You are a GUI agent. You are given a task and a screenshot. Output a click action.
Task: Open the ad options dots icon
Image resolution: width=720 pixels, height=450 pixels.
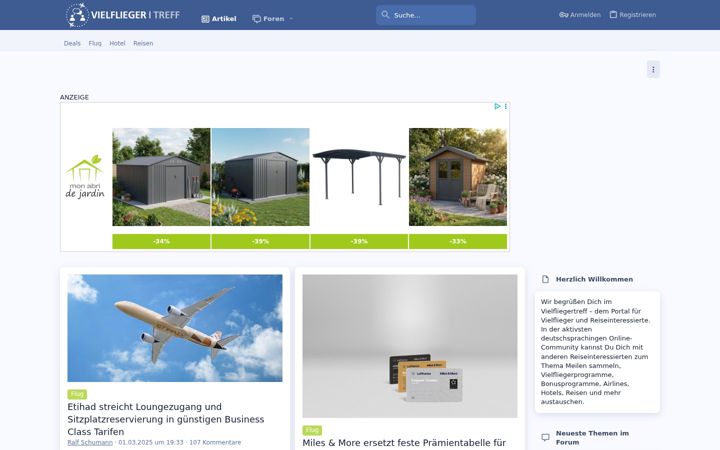click(x=506, y=106)
